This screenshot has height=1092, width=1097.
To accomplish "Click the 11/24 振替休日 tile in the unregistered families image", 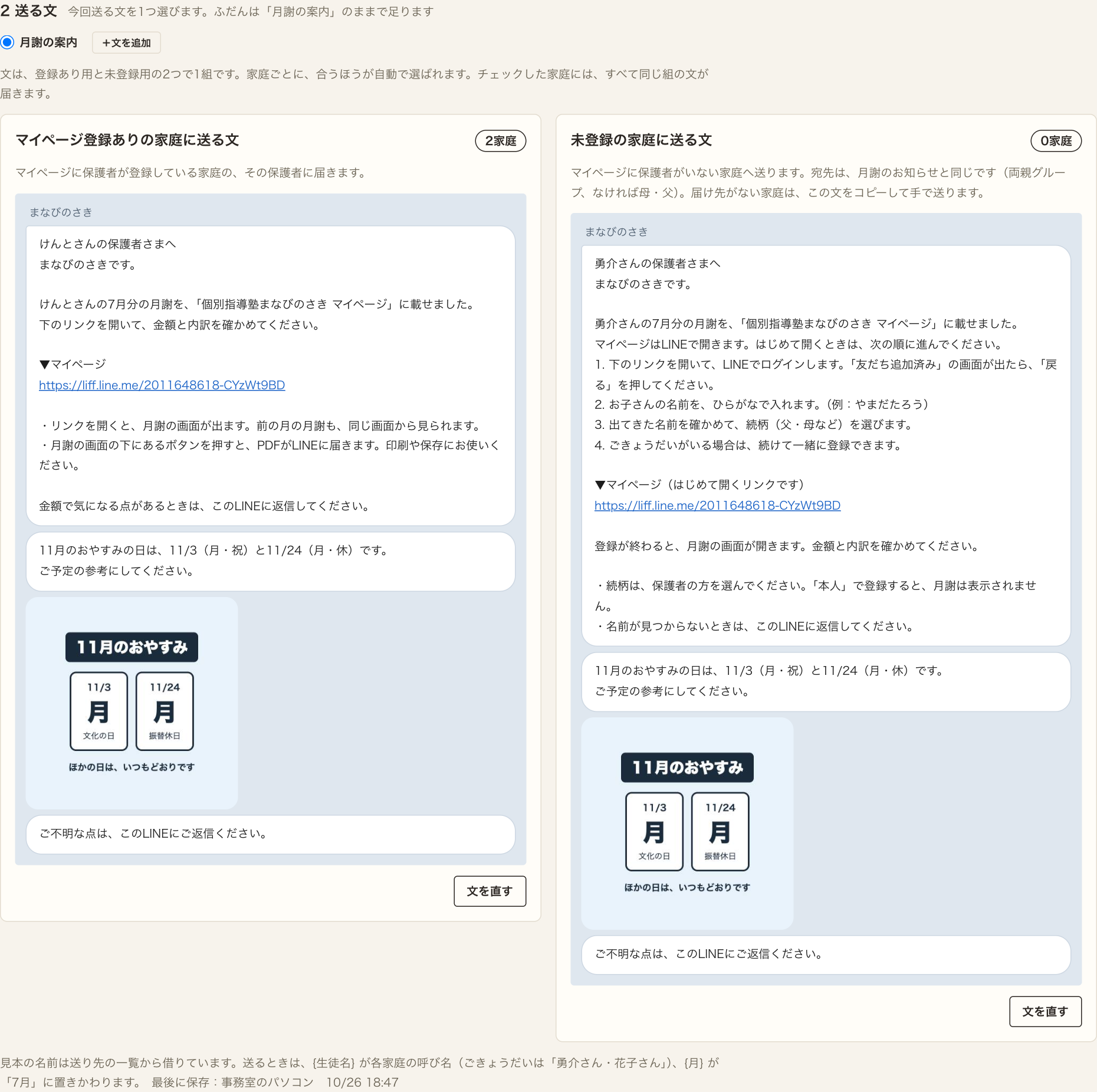I will coord(720,832).
